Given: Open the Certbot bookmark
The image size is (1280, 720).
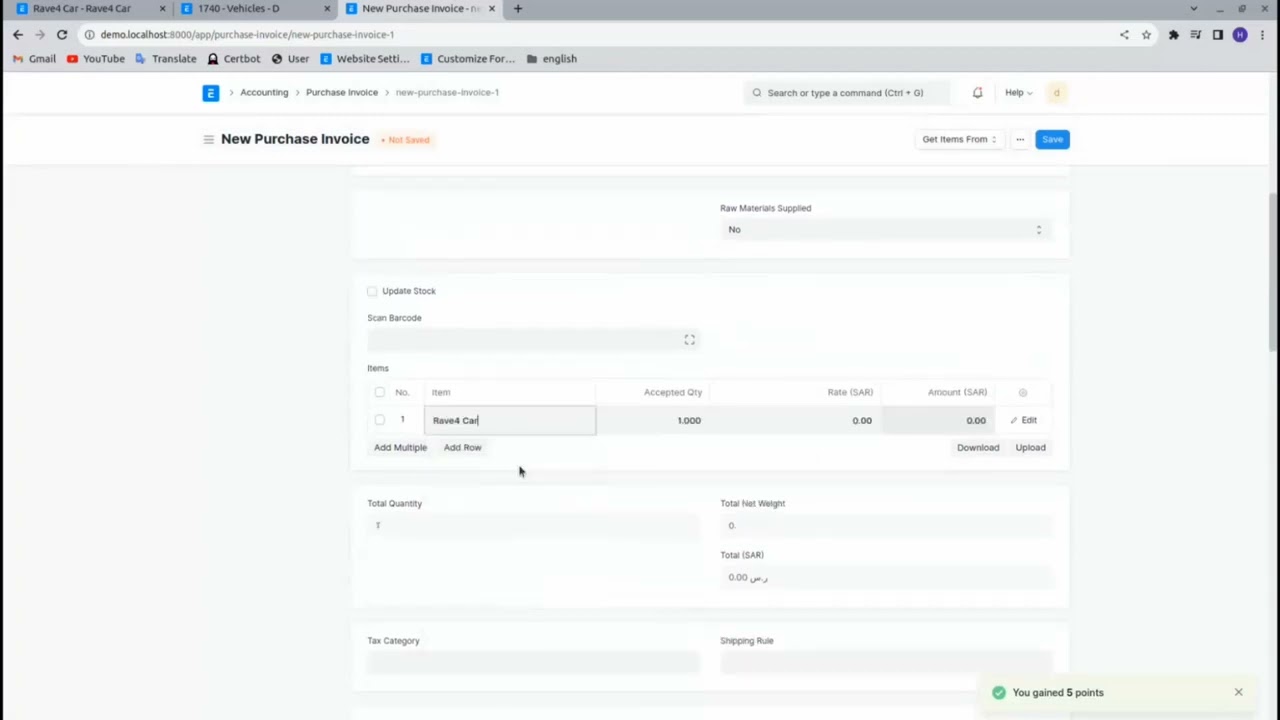Looking at the screenshot, I should point(233,58).
